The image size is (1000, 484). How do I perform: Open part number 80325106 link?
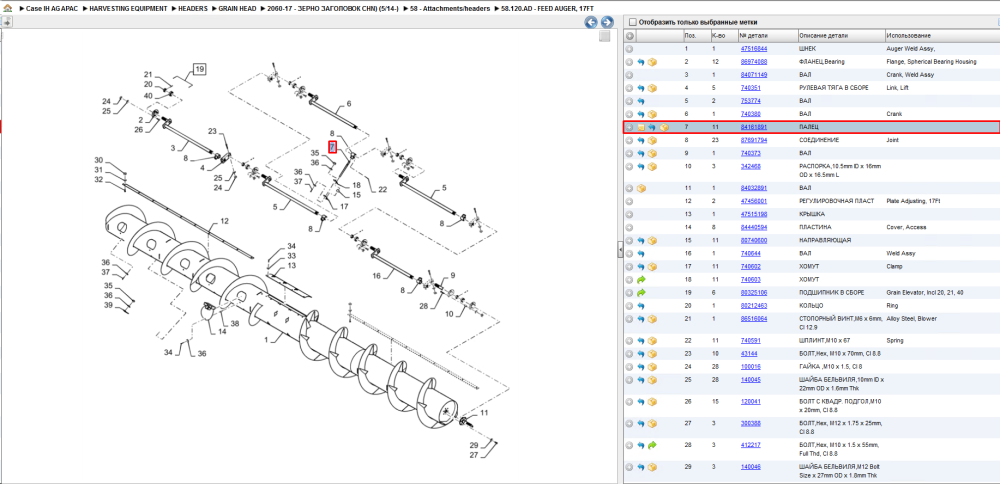tap(754, 293)
